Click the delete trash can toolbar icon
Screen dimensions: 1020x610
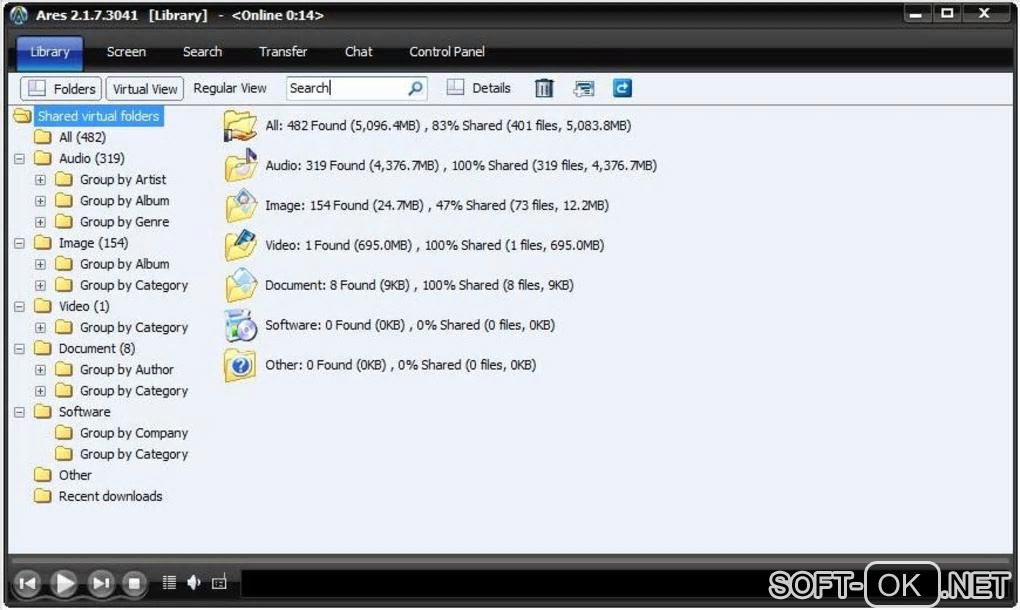coord(544,88)
